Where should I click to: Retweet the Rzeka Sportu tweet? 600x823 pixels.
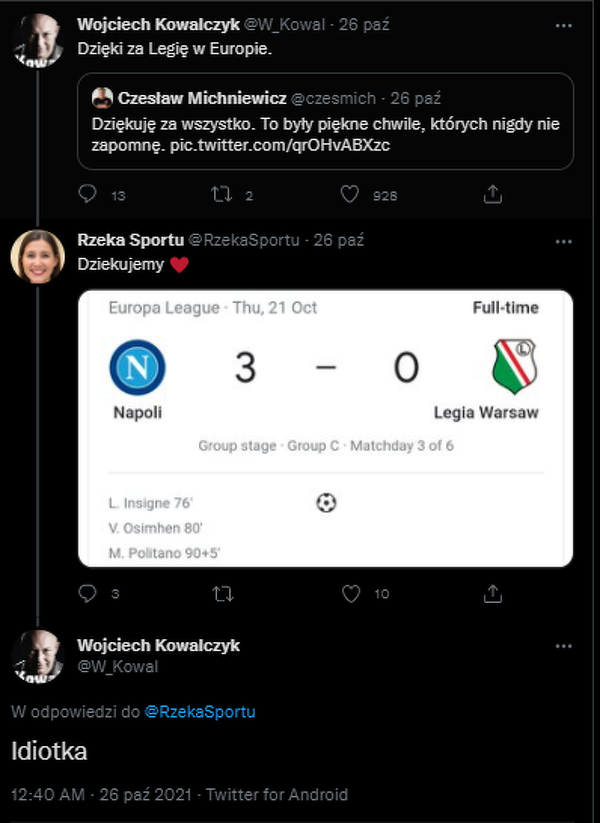click(x=223, y=593)
